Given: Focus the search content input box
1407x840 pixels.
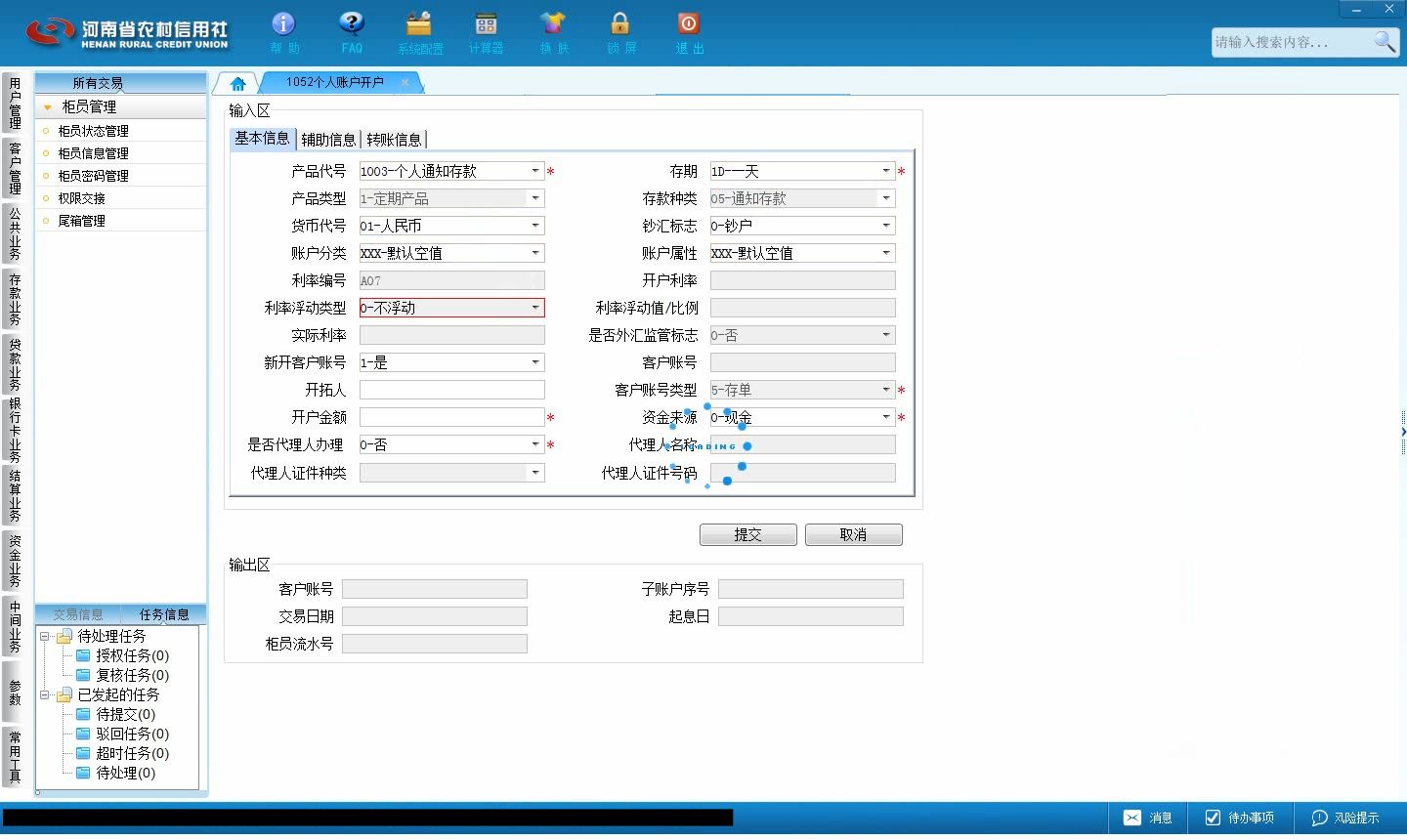Looking at the screenshot, I should [1292, 42].
